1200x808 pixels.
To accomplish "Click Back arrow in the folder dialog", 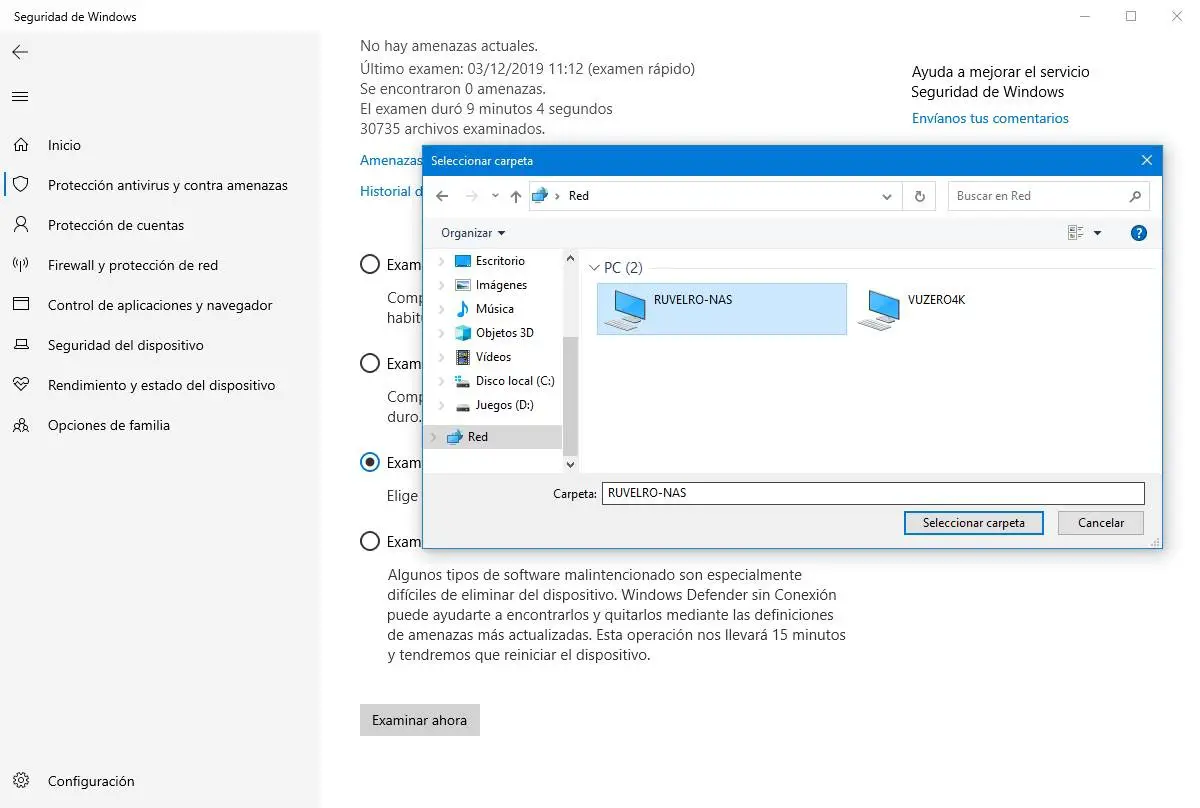I will coord(442,196).
